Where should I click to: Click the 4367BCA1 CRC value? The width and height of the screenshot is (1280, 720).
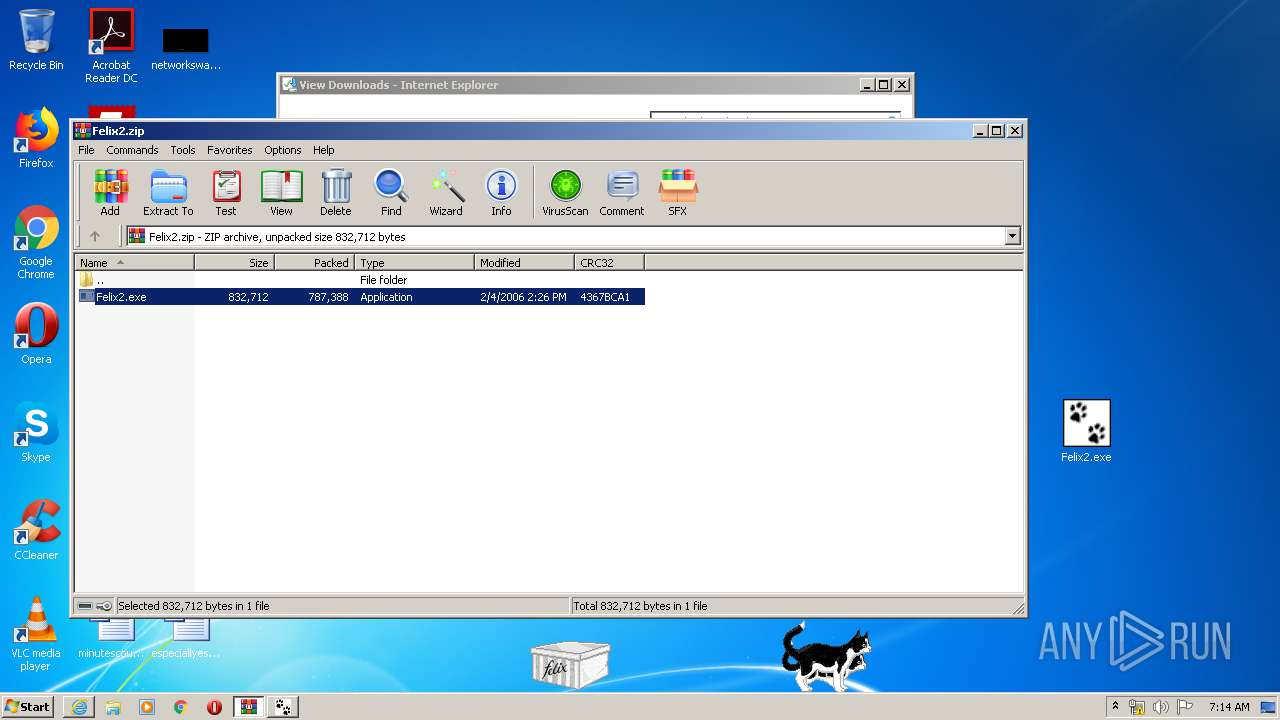(x=605, y=297)
